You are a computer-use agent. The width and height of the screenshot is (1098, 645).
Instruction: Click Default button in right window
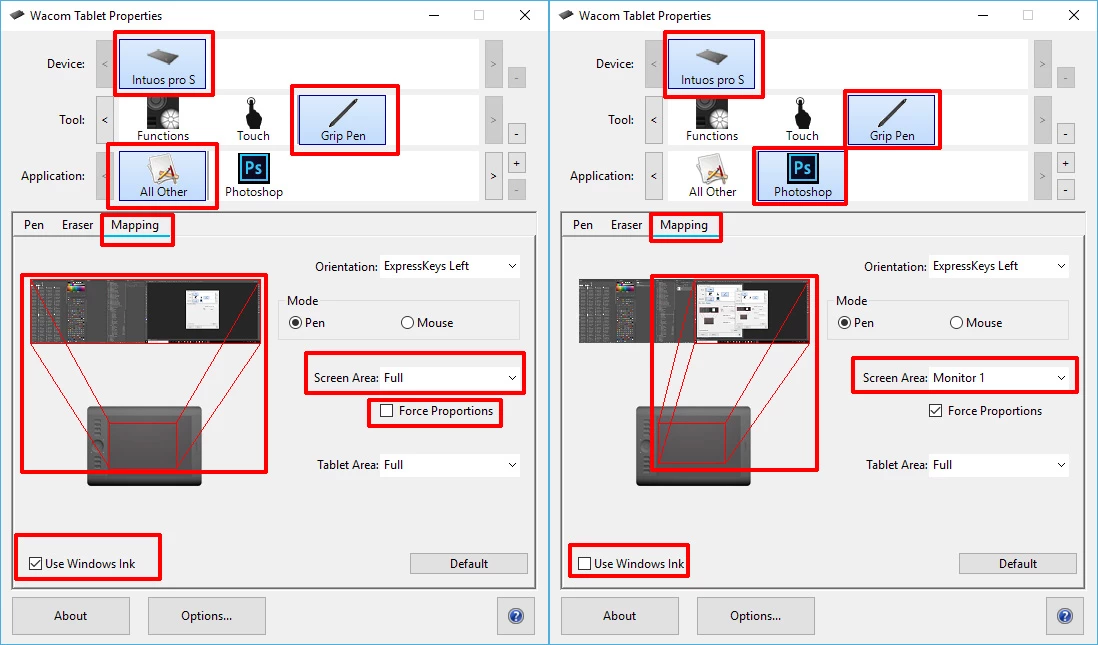coord(1017,564)
